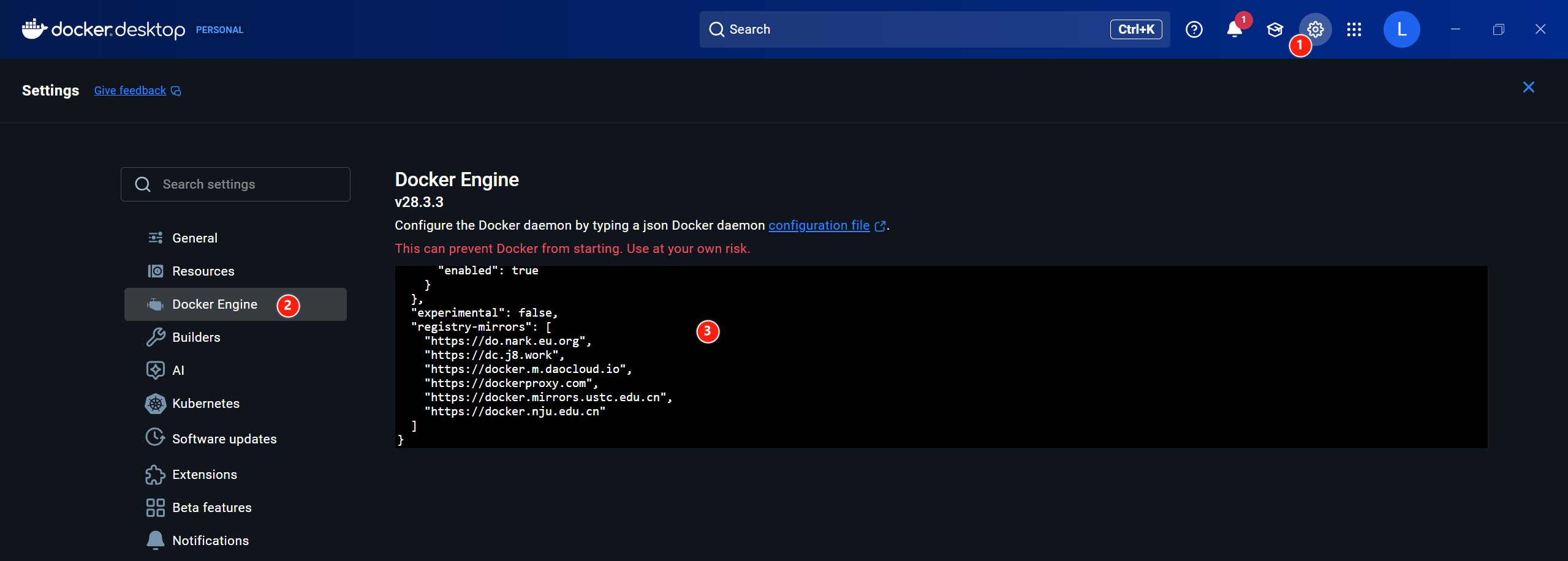Image resolution: width=1568 pixels, height=561 pixels.
Task: Click the https://do.nark.eu.org mirror entry
Action: 508,341
